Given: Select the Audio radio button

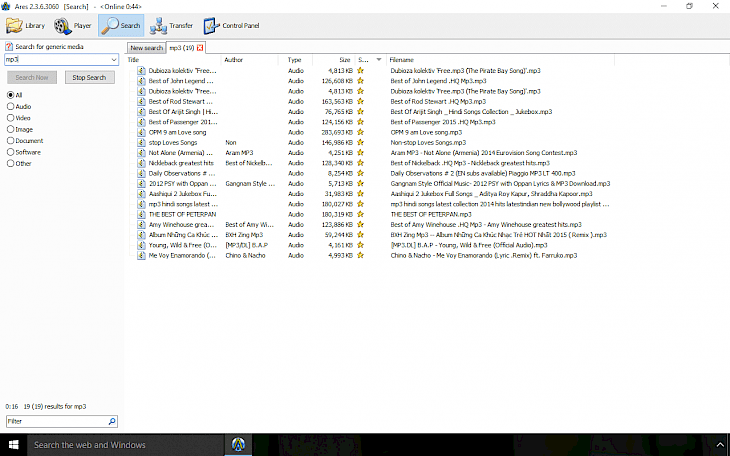Looking at the screenshot, I should tap(10, 106).
